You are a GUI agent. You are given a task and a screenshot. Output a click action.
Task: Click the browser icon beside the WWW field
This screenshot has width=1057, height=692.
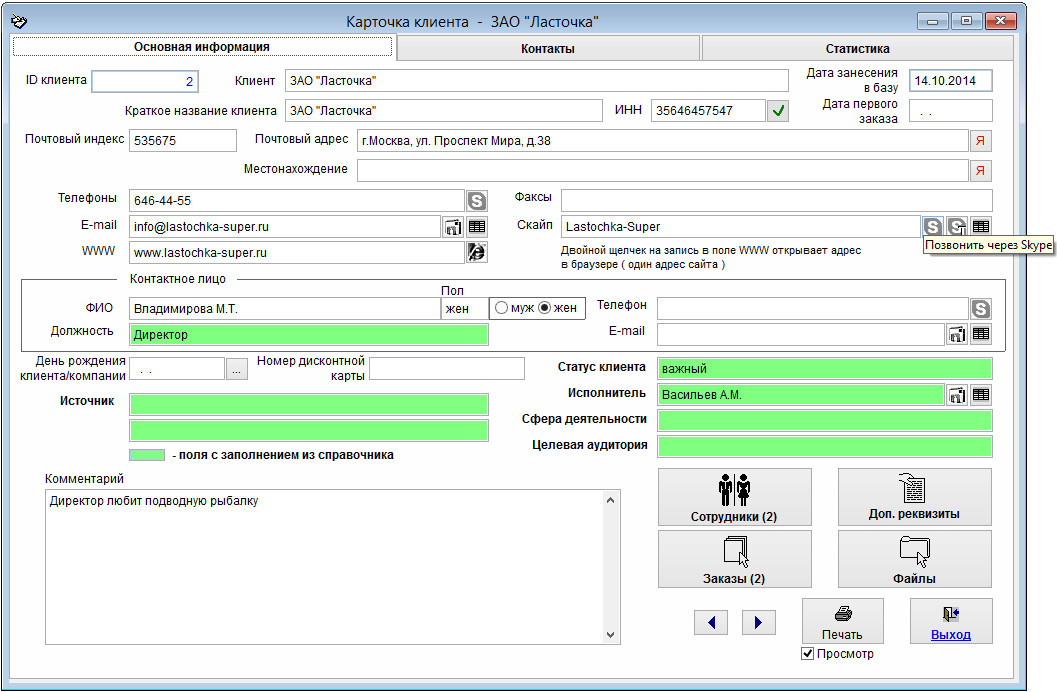(x=477, y=253)
